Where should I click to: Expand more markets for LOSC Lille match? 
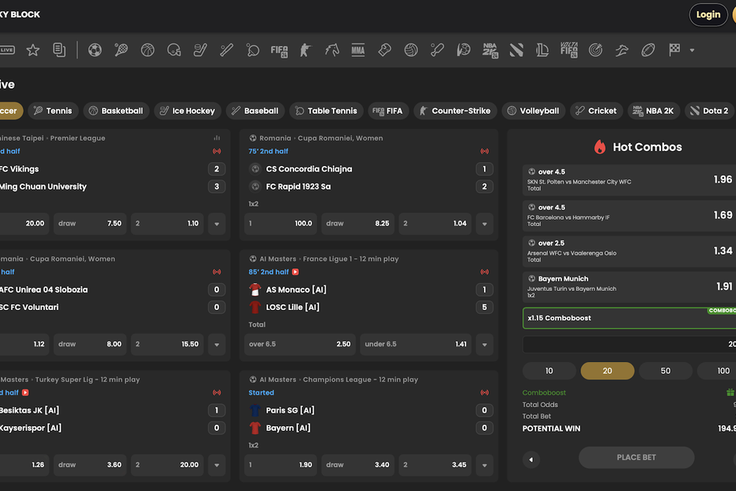[x=484, y=344]
